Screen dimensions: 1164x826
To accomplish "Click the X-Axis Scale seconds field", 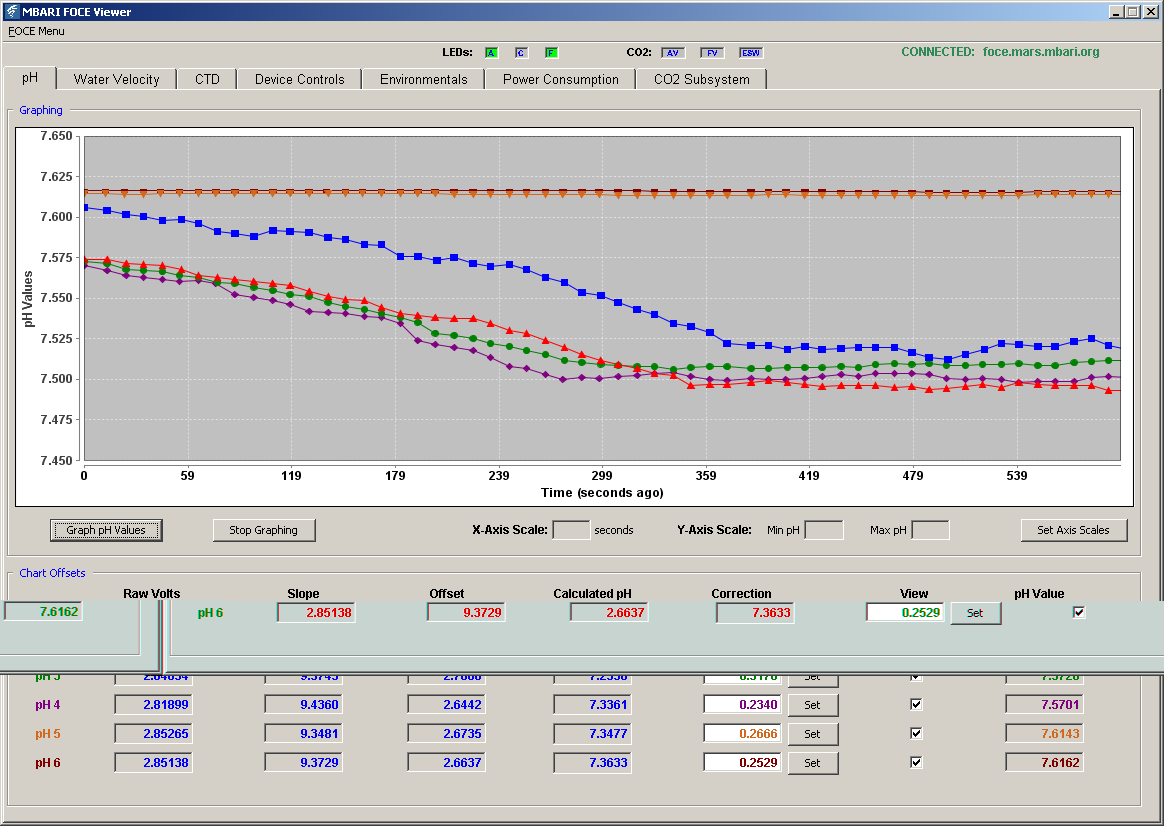I will click(x=572, y=530).
